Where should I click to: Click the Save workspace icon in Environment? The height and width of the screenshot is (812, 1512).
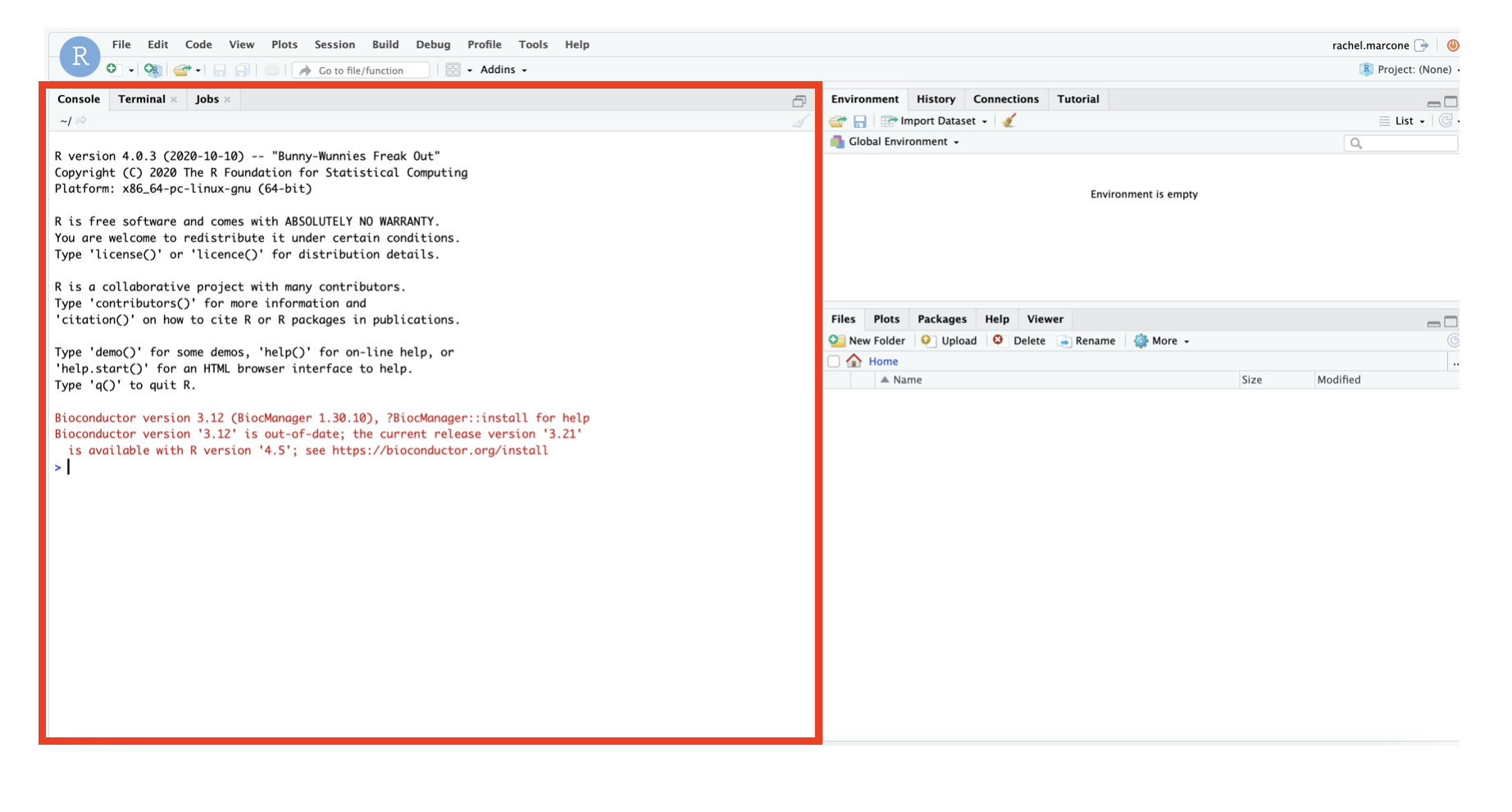pyautogui.click(x=860, y=121)
